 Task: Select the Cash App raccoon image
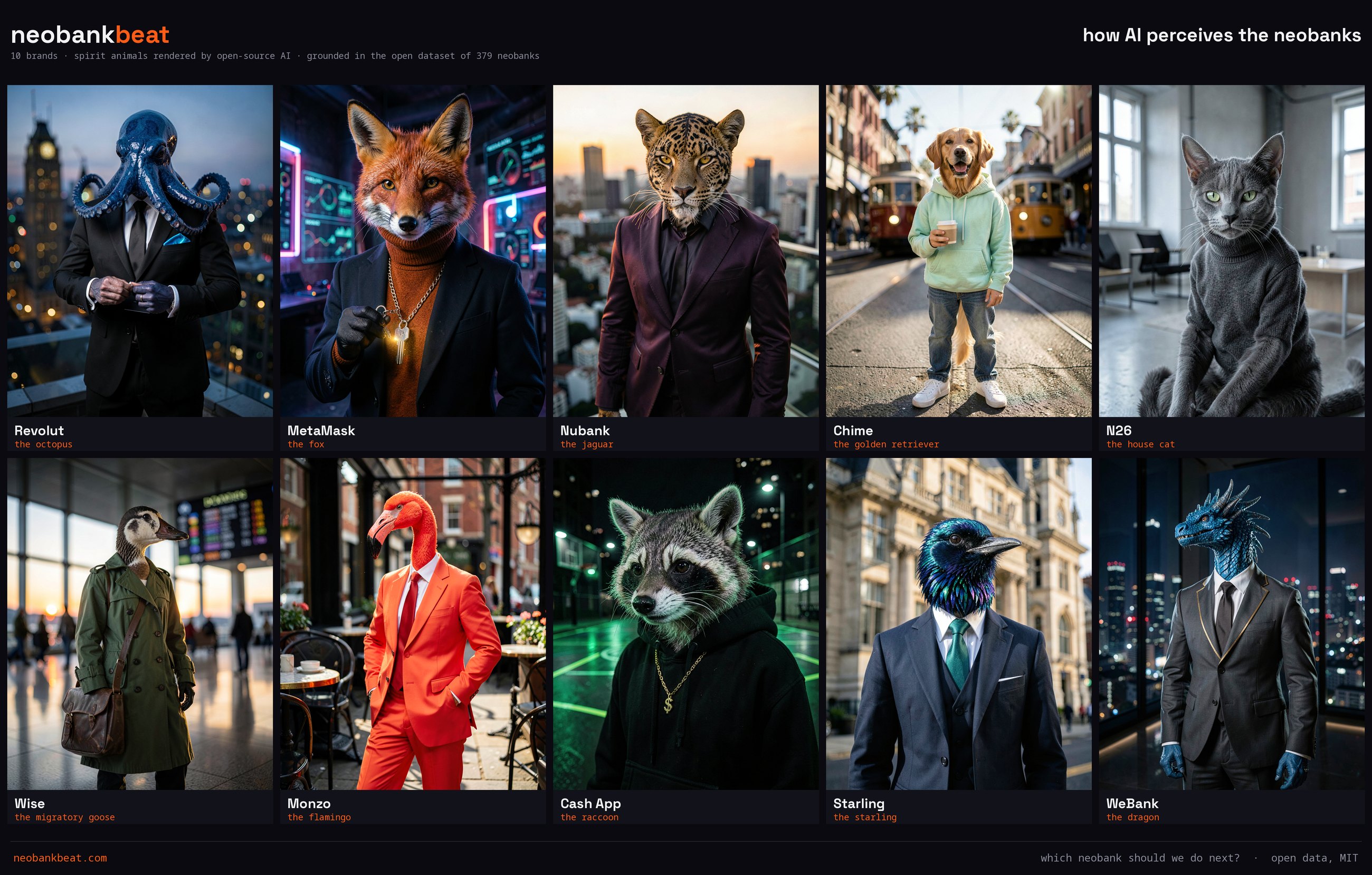(686, 624)
